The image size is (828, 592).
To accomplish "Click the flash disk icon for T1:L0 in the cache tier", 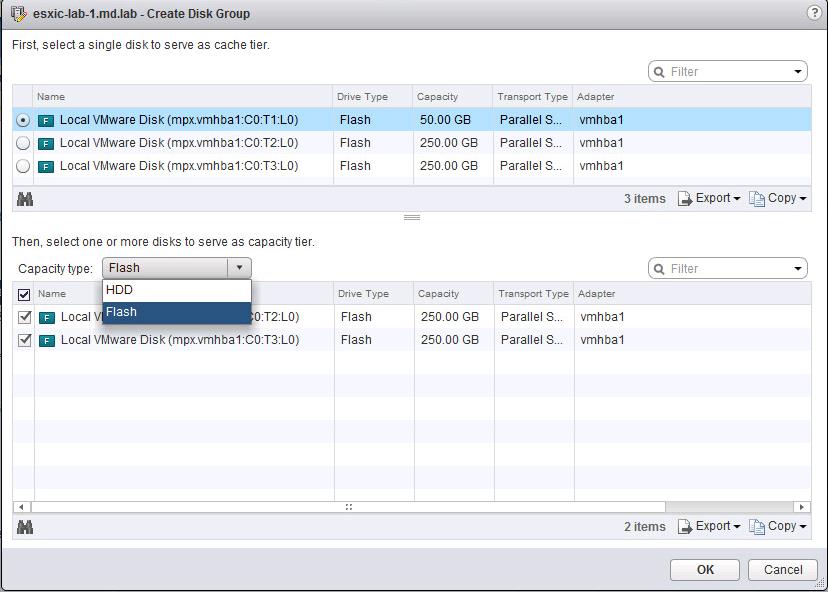I will pos(46,120).
